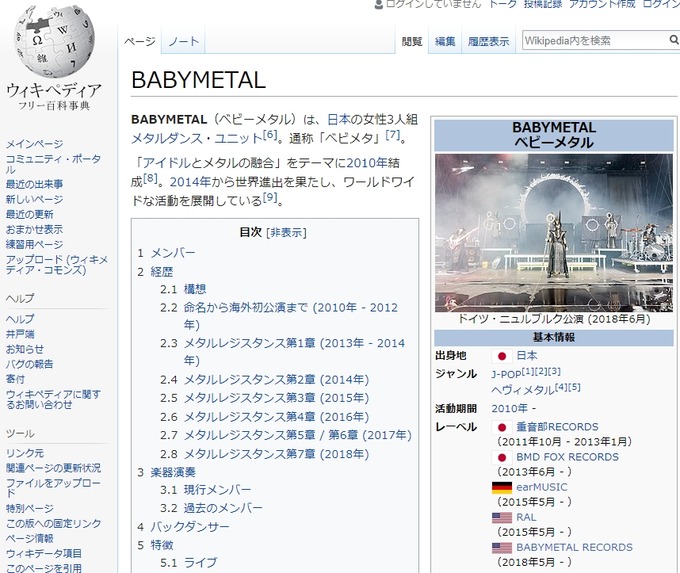Open 関連ページの更新状況 link

(x=53, y=468)
